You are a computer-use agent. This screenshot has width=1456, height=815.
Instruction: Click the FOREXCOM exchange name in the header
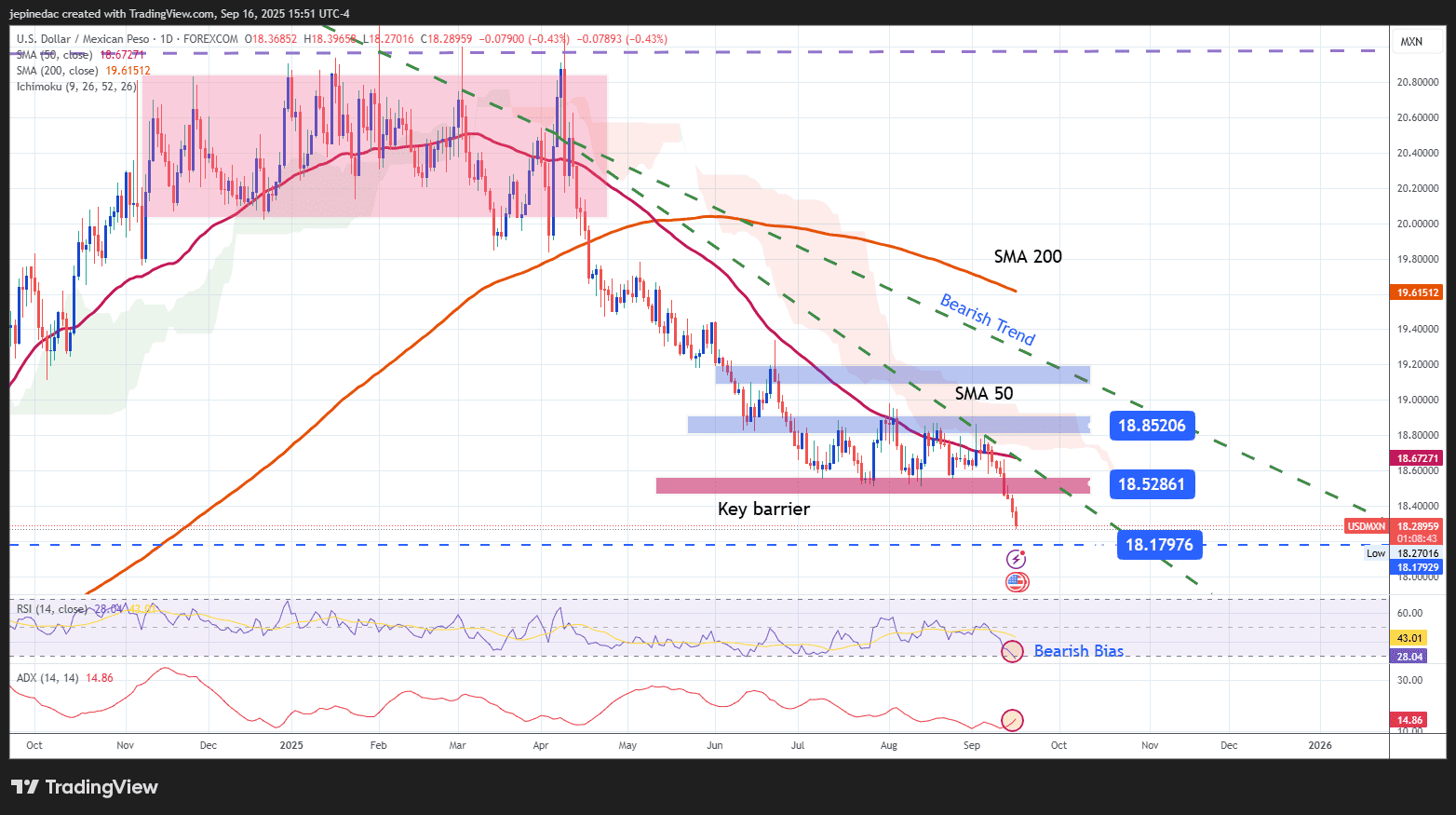[211, 40]
